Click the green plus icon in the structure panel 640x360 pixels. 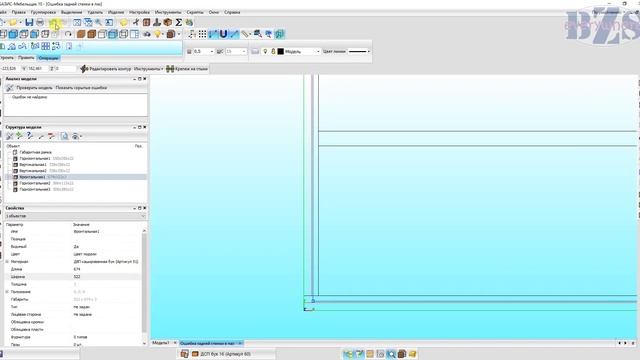(19, 136)
